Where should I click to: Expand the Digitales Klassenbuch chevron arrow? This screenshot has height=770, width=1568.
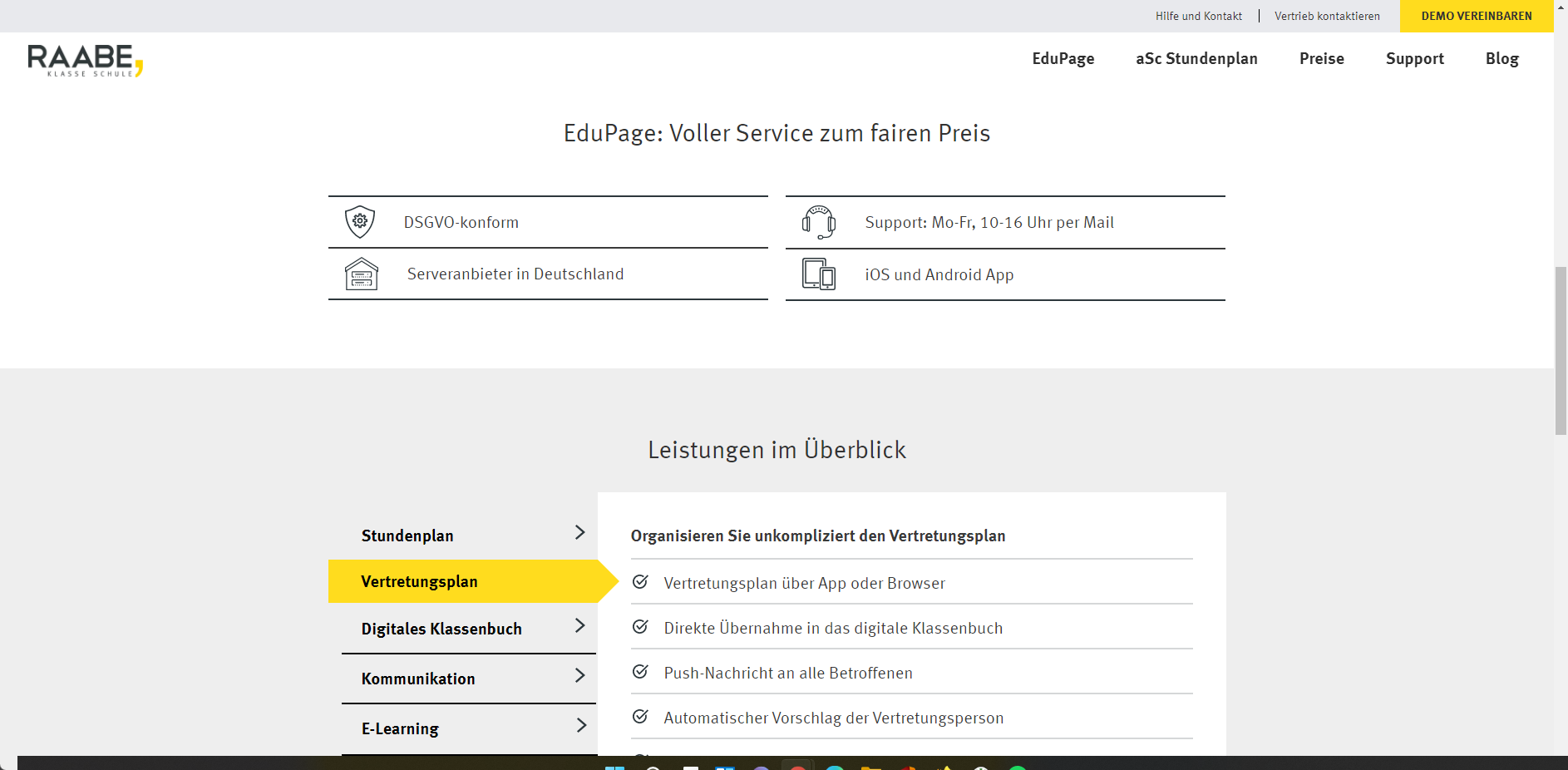[x=580, y=625]
